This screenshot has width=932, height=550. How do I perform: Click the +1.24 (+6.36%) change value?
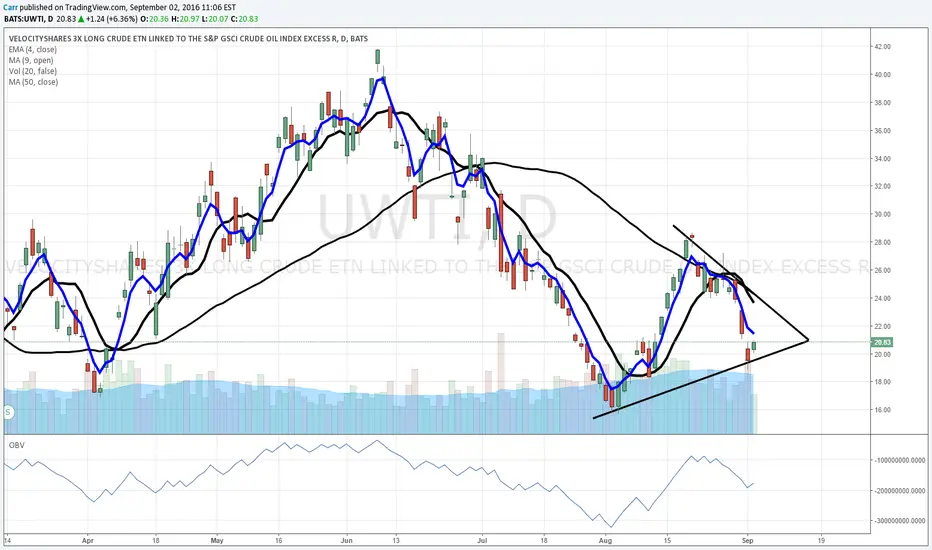[x=113, y=19]
